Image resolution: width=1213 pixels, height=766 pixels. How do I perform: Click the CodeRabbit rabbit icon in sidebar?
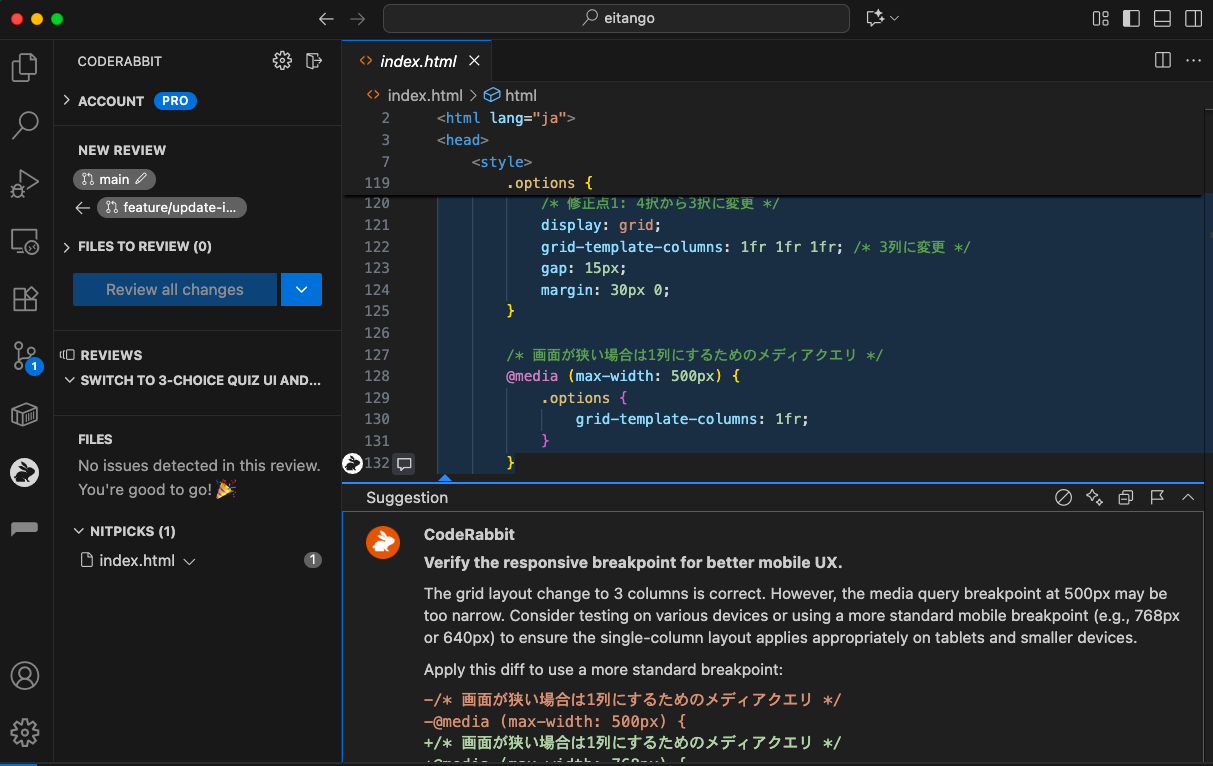click(x=25, y=472)
